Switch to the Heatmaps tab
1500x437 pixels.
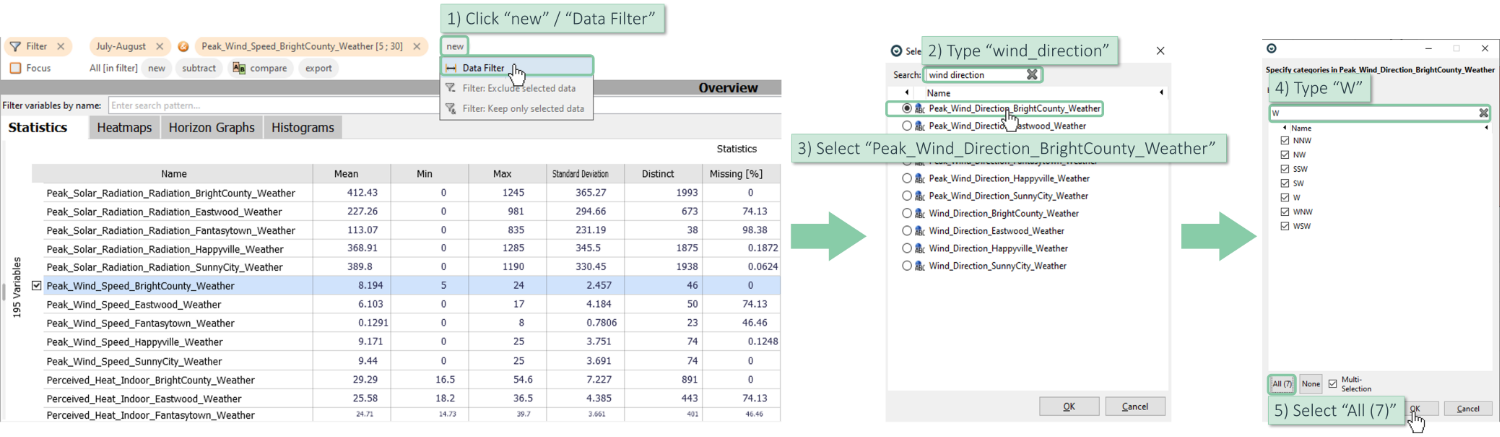point(124,128)
